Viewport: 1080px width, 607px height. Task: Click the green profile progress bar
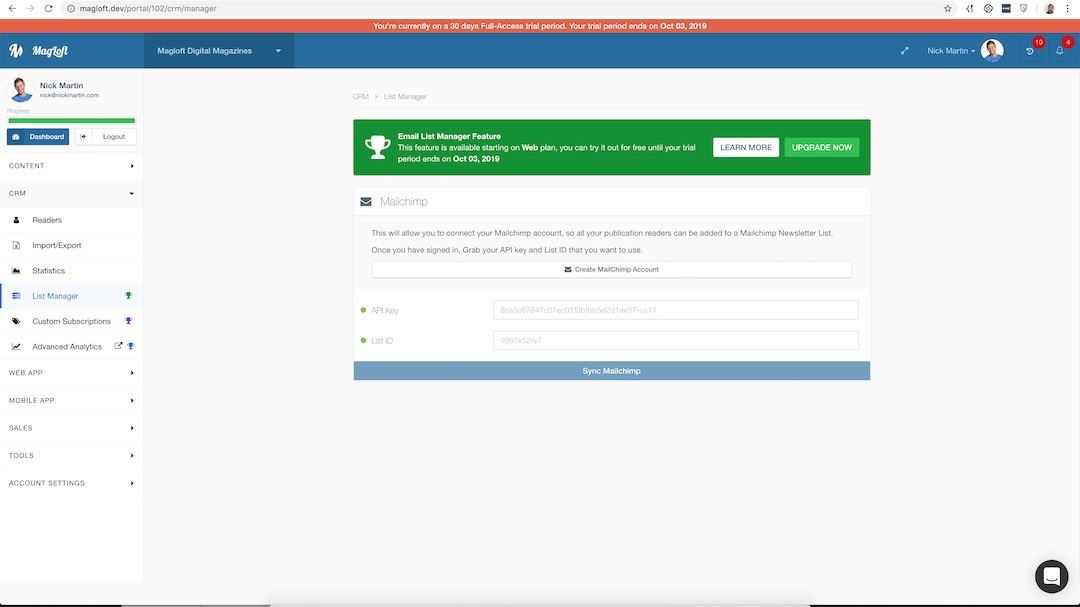(72, 121)
